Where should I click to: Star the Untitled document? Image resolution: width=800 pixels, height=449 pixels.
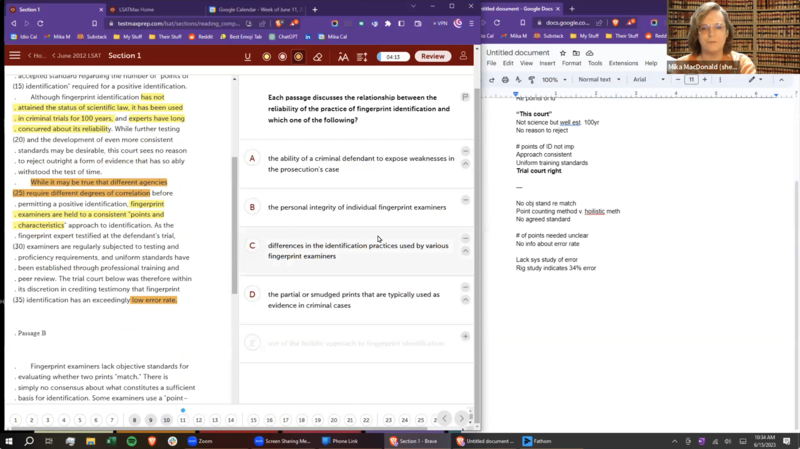coord(563,53)
